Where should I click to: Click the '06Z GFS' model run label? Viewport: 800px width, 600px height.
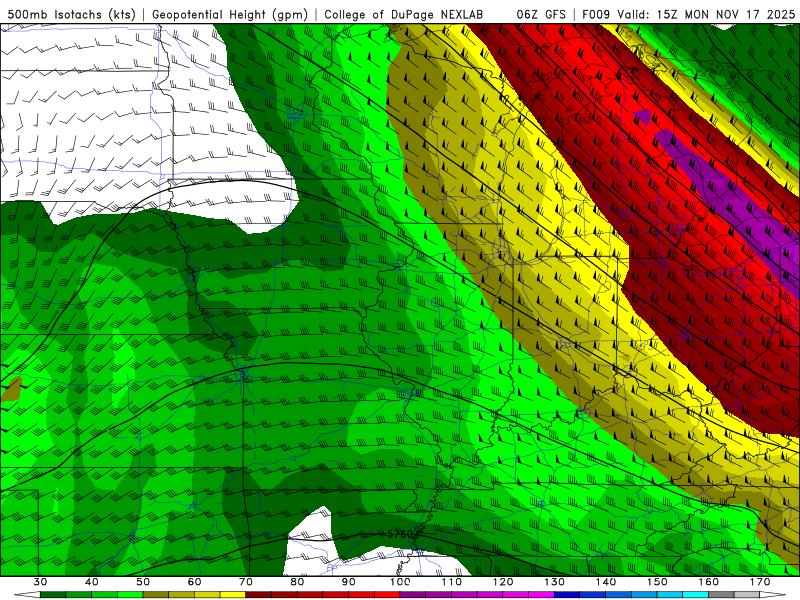[x=541, y=14]
